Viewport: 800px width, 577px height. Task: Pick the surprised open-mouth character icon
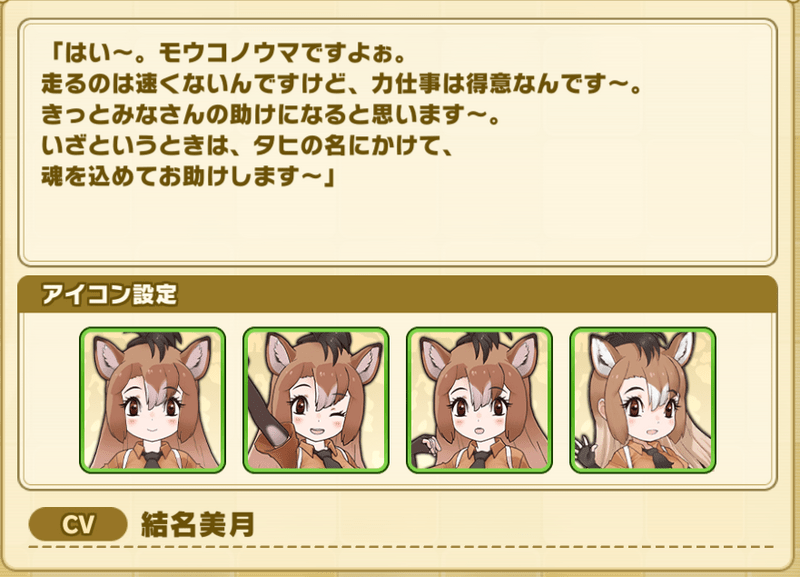point(479,400)
